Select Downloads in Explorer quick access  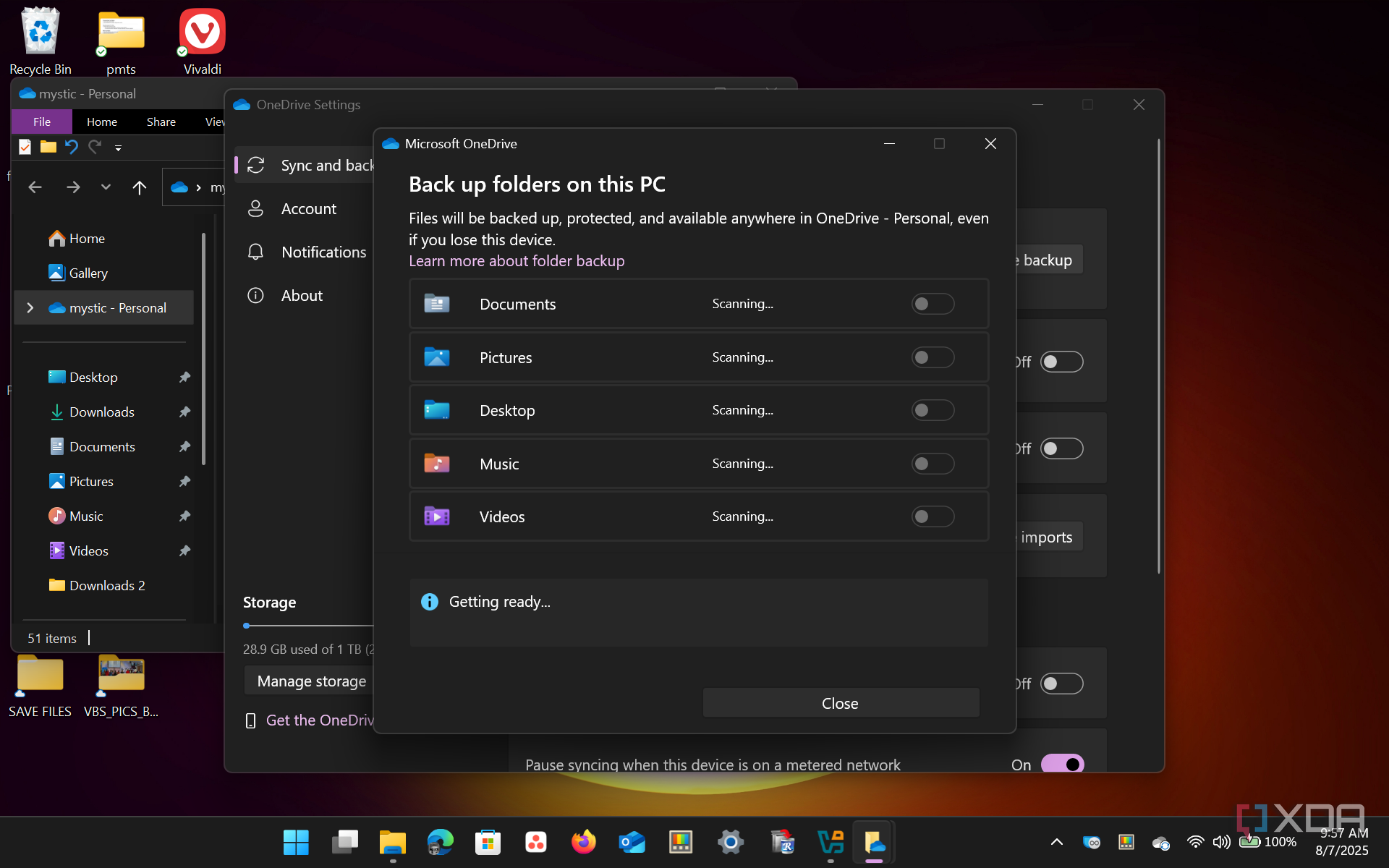coord(102,412)
